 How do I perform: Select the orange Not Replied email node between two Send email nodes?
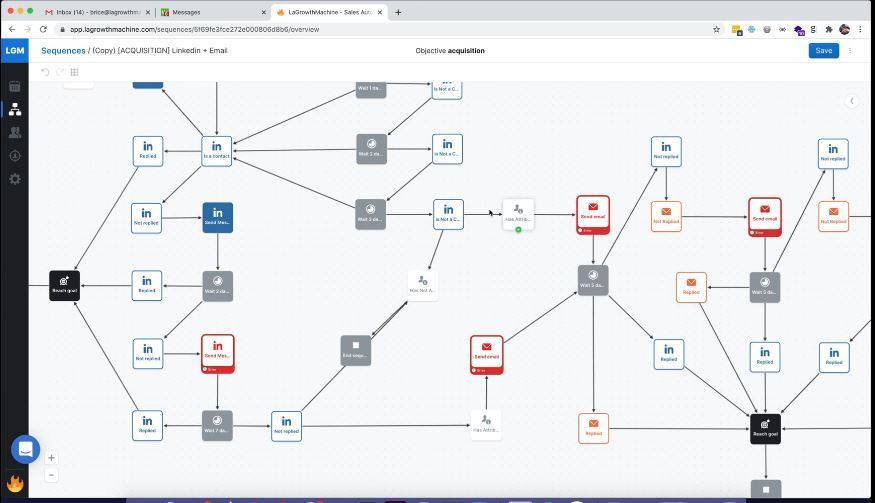(666, 216)
